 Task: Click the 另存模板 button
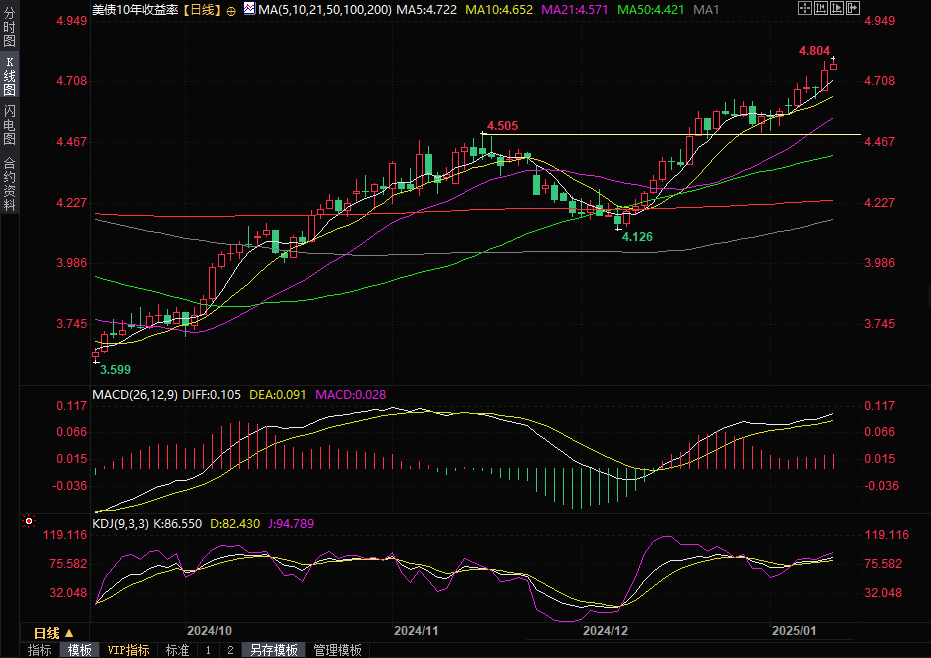coord(274,650)
